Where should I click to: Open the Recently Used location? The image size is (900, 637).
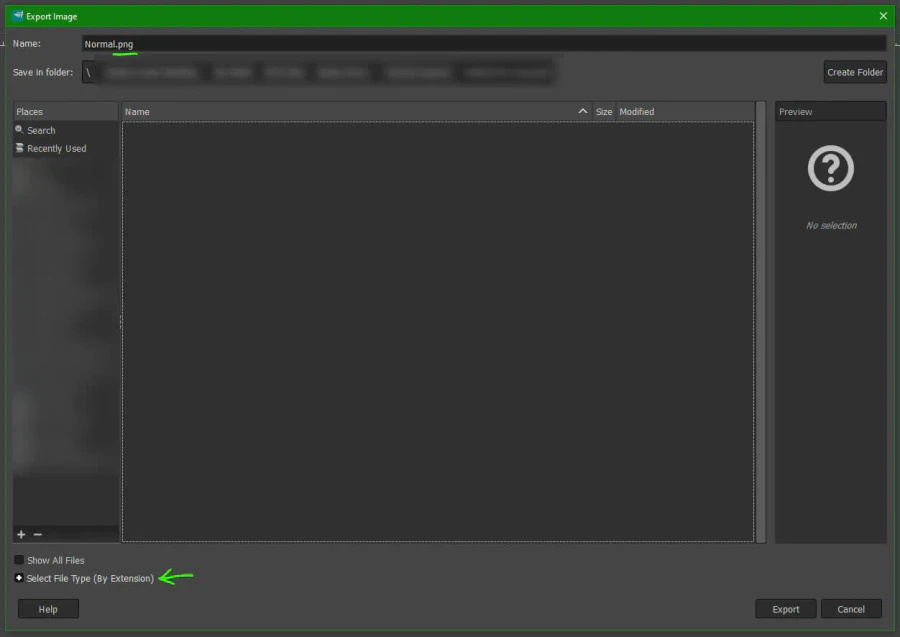pyautogui.click(x=56, y=148)
